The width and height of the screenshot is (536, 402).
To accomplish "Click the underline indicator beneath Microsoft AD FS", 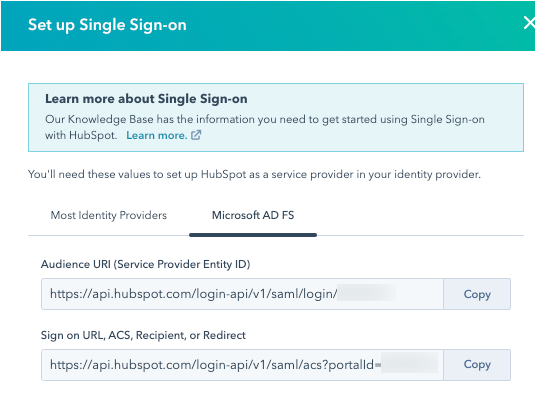I will coord(253,235).
